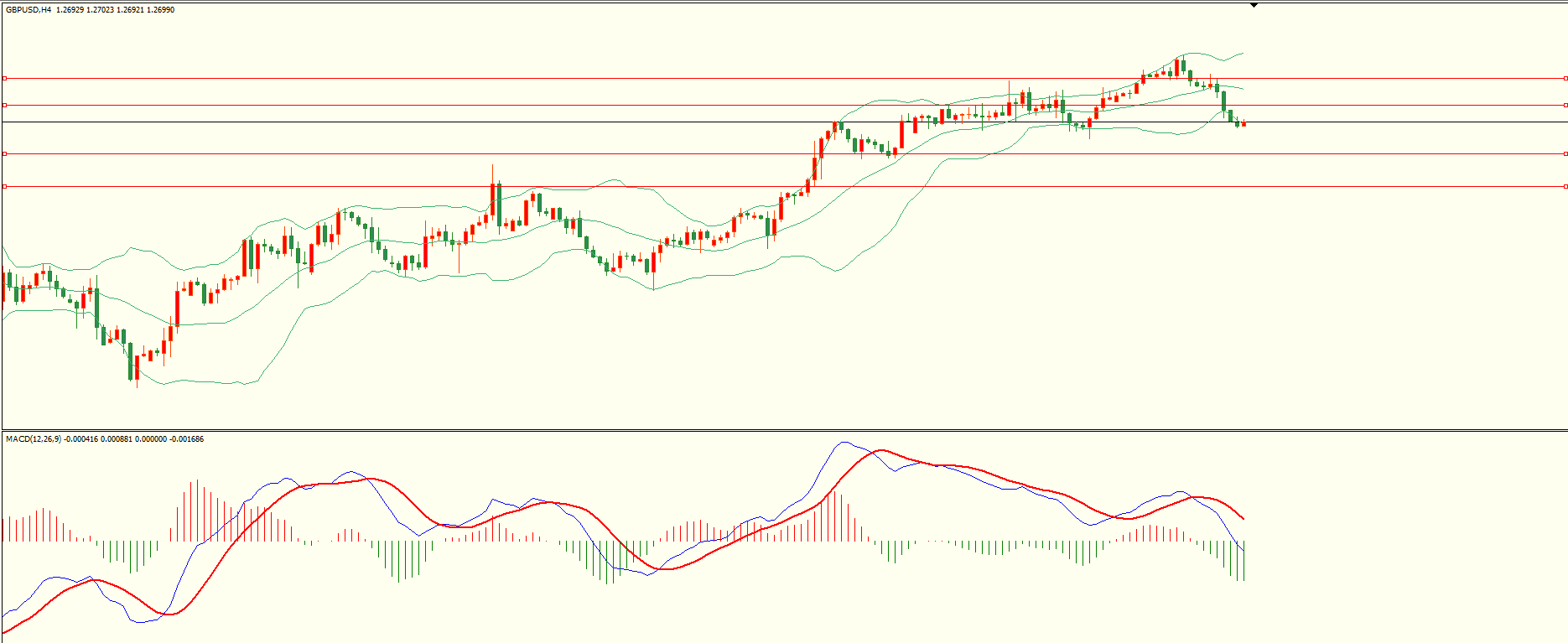Click the lowest candlestick on the chart

(x=137, y=367)
